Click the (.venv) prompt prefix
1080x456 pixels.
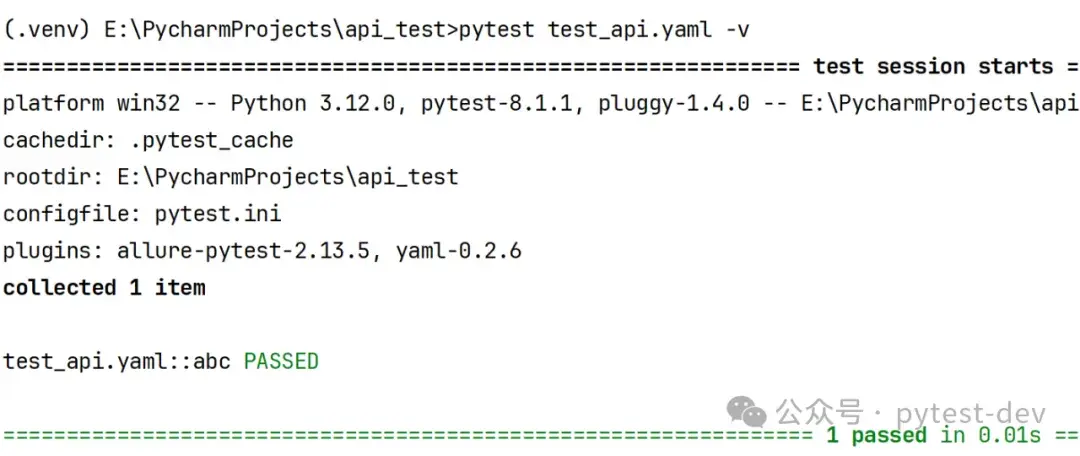pos(47,29)
